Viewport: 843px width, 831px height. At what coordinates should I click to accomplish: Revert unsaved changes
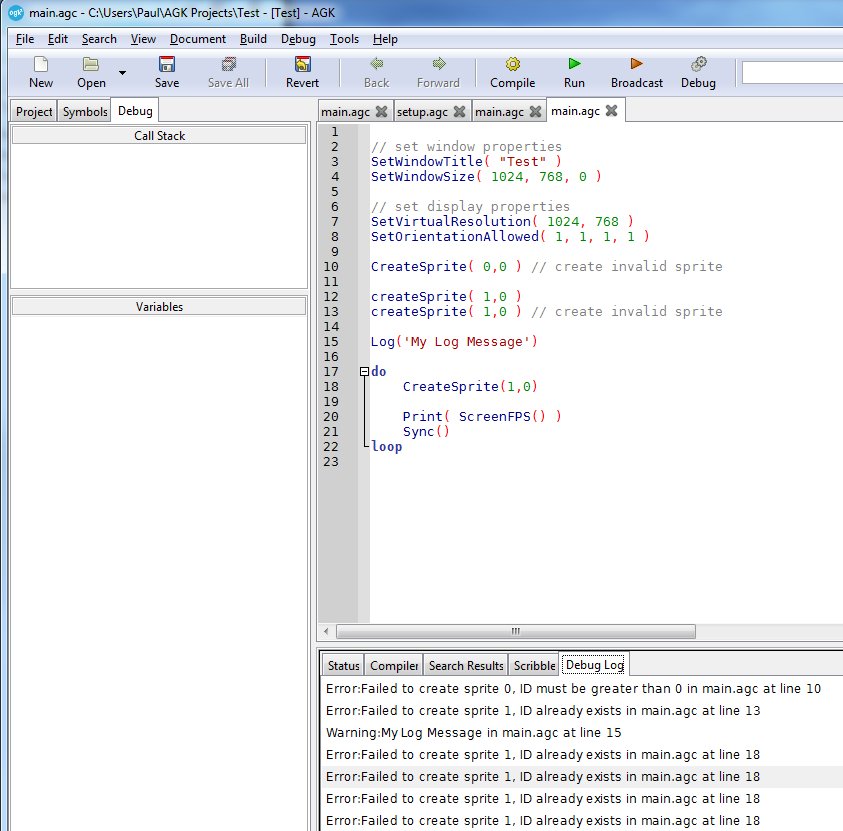301,72
